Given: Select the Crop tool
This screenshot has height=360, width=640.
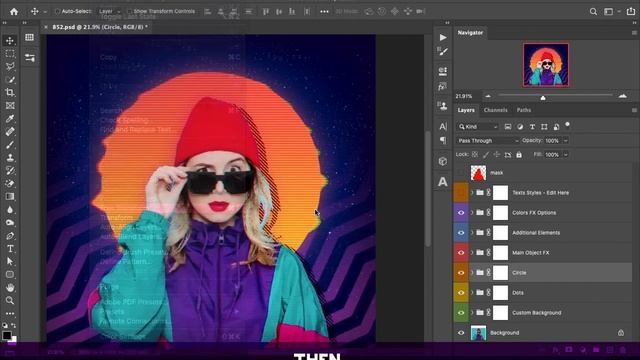Looking at the screenshot, I should click(10, 93).
